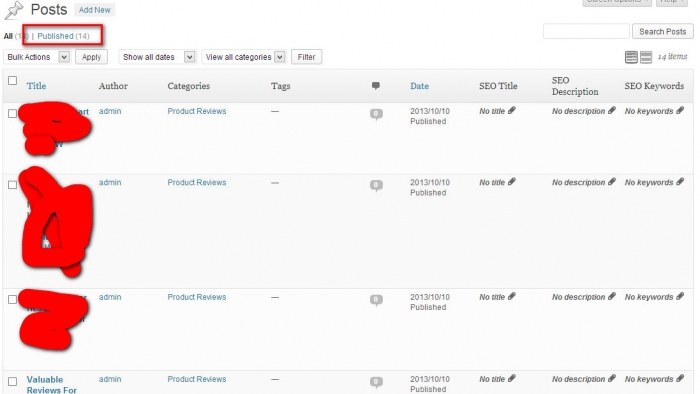The image size is (700, 394).
Task: Edit SEO keywords pencil in third row
Action: tap(680, 297)
